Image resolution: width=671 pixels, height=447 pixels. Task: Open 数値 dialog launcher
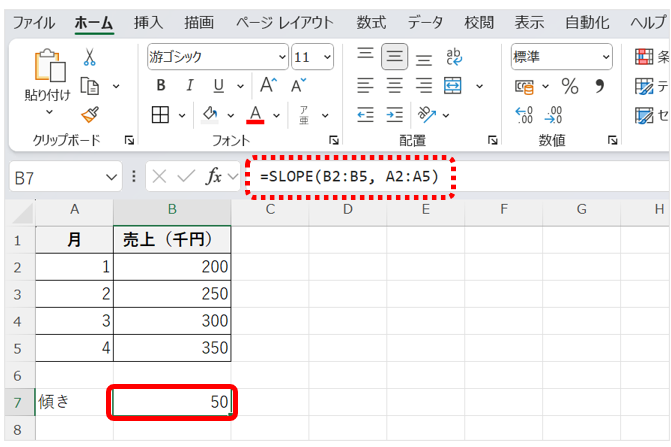[613, 140]
